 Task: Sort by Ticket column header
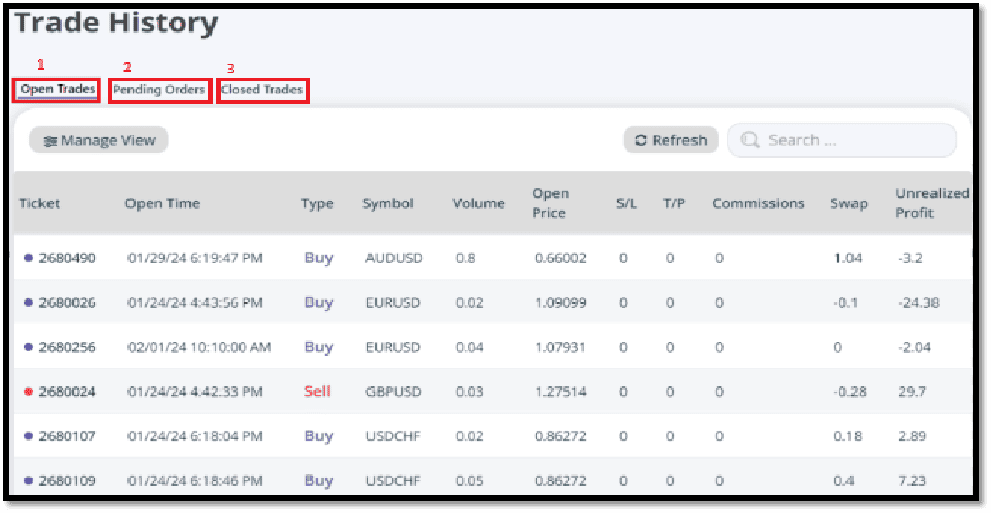coord(40,203)
